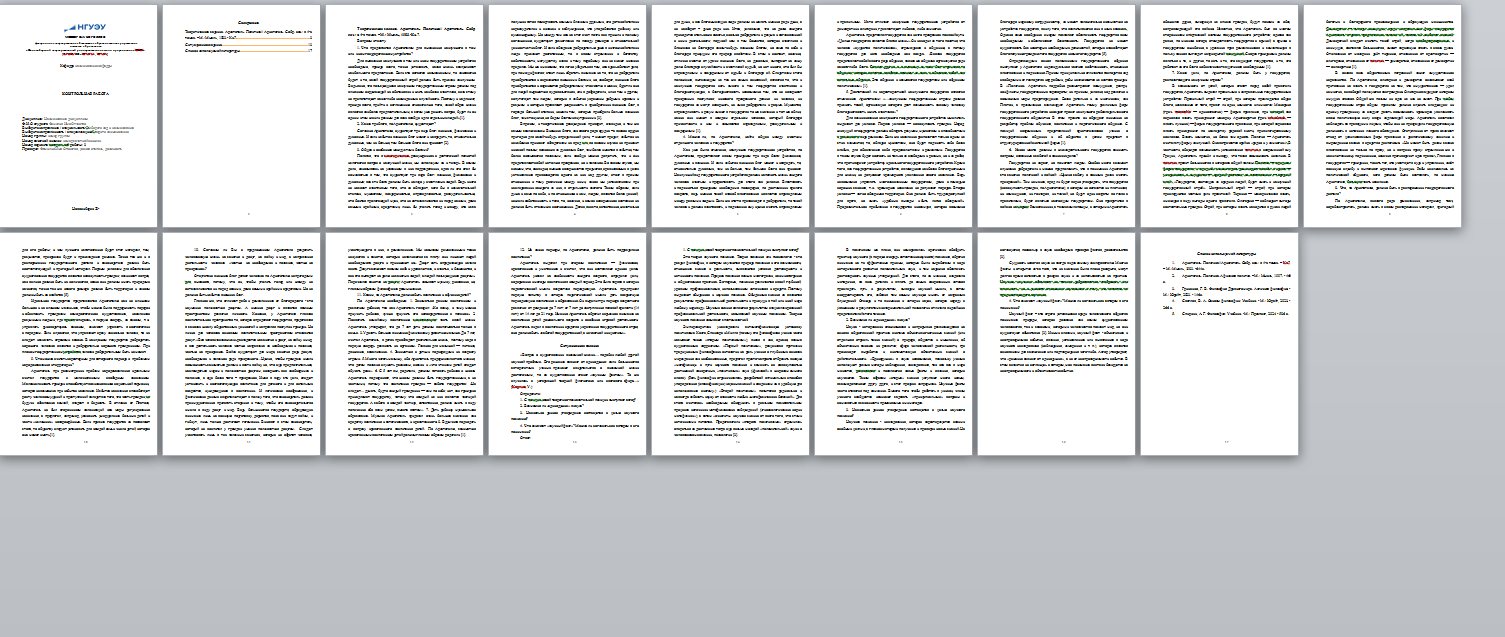Screen dimensions: 1505x637
Task: Click the red-highlighted word on the title page
Action: coord(140,50)
